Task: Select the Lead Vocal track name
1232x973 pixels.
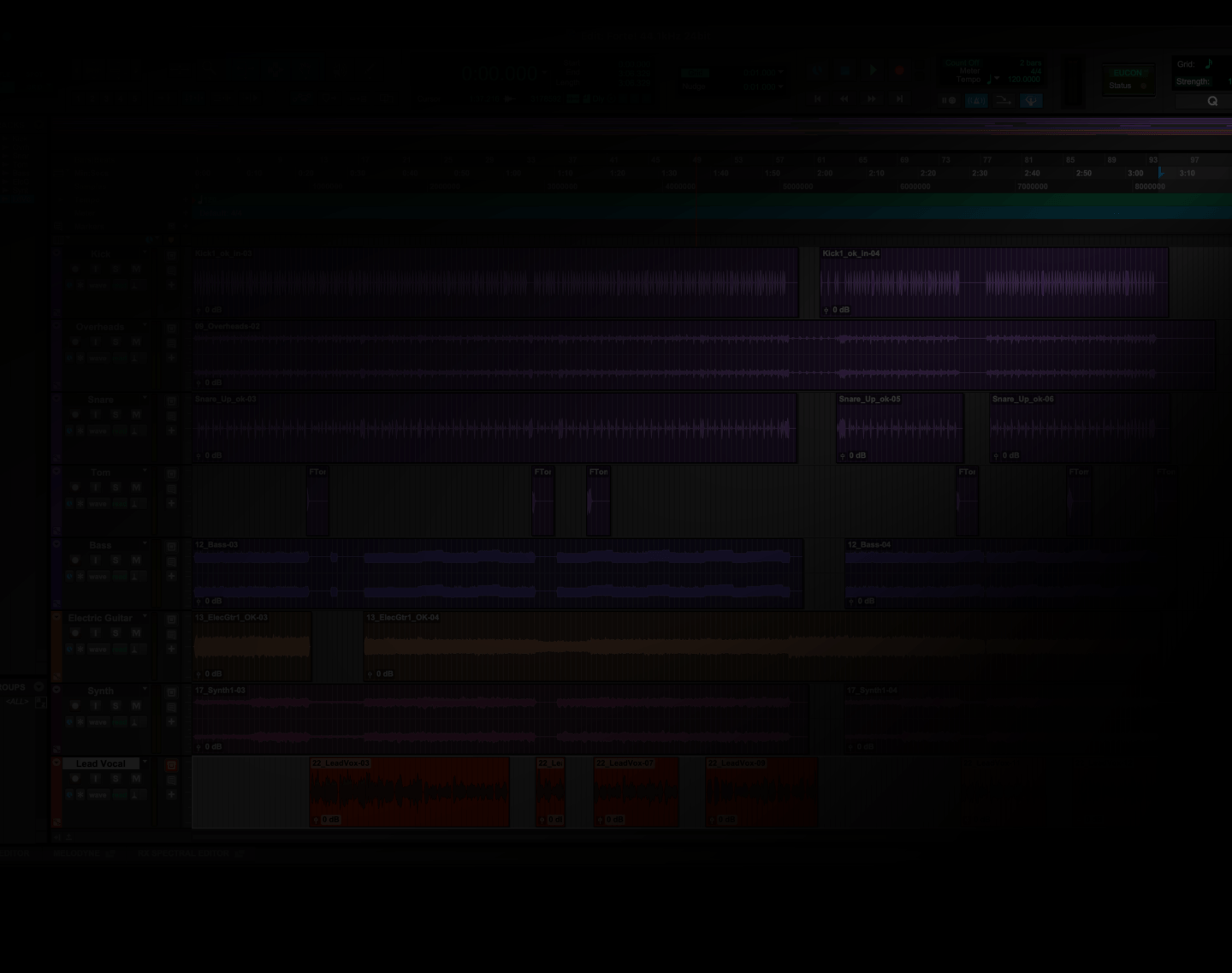Action: [x=101, y=763]
